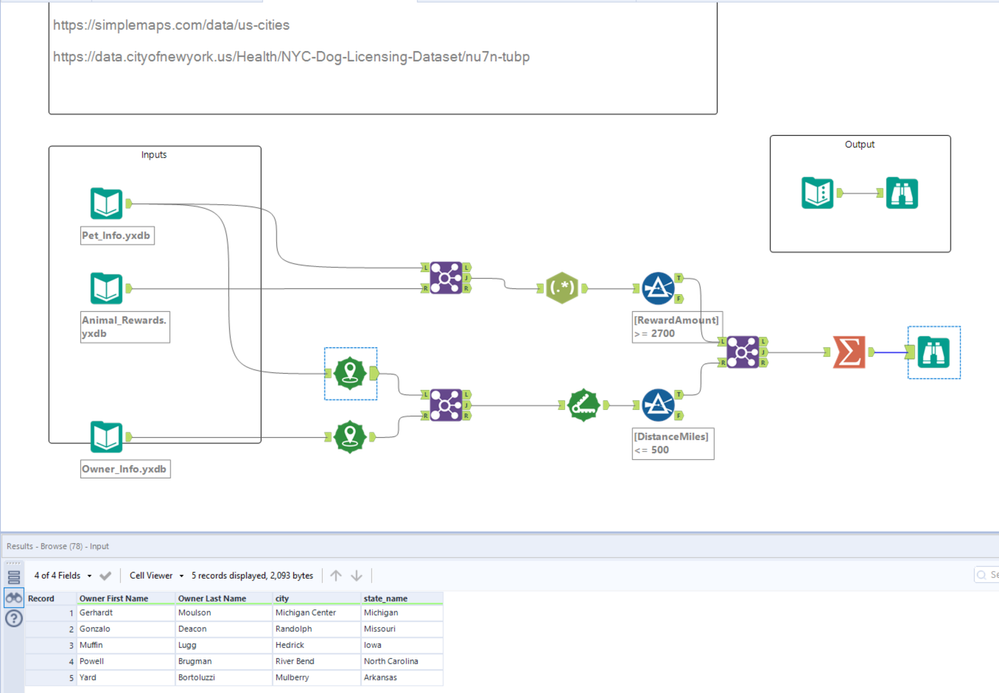Click the results search field

[x=987, y=575]
